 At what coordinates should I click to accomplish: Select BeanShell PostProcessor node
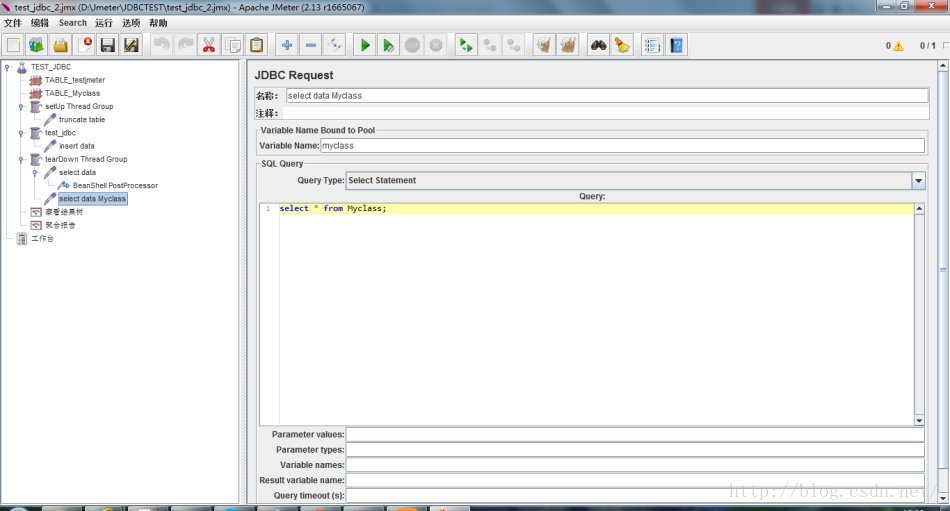[x=115, y=185]
